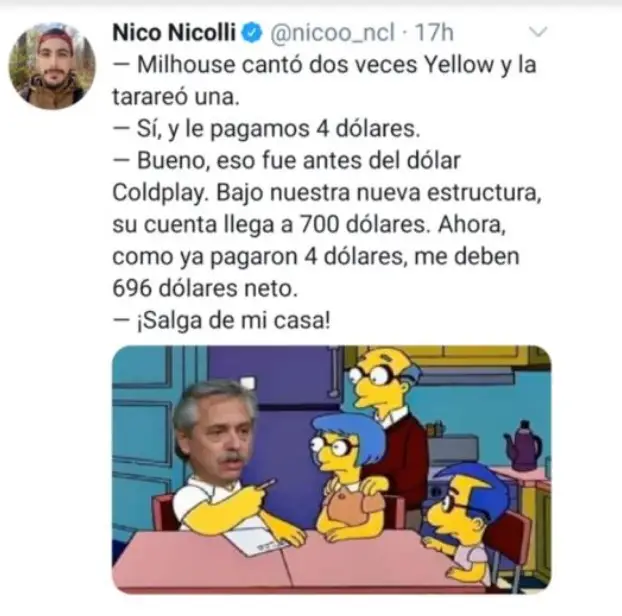Click the @nicoo_ncl handle
Viewport: 622px width, 616px height.
coord(332,33)
